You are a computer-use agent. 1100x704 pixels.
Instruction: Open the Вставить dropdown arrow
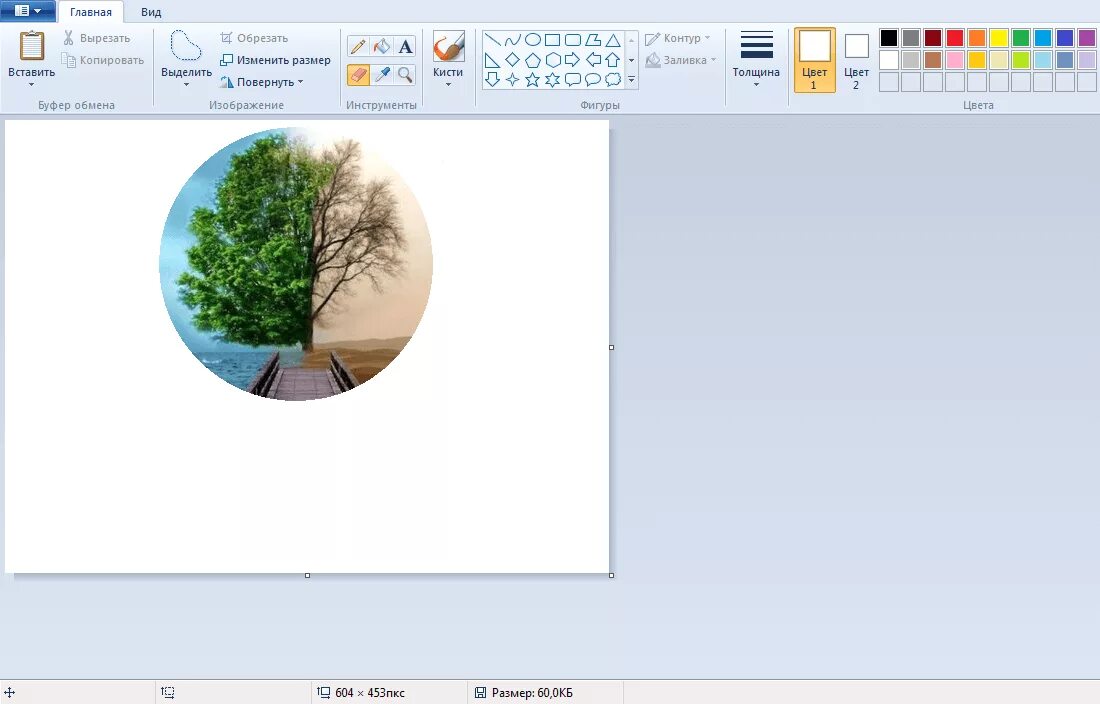tap(32, 85)
